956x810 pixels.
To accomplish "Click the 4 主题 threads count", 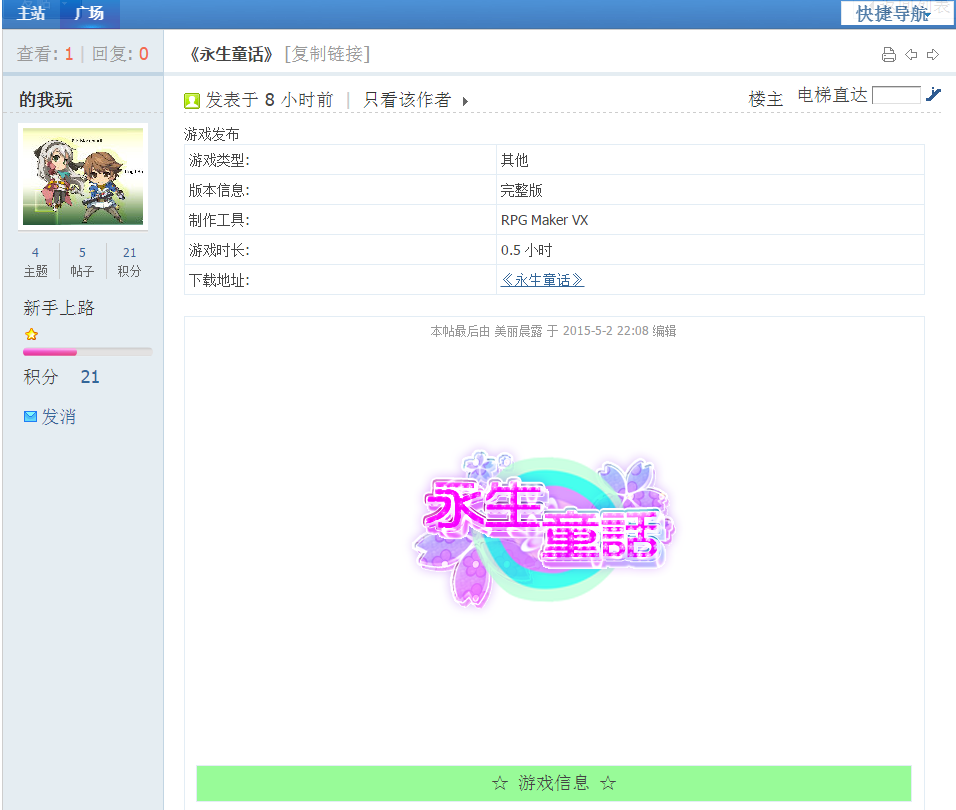I will pyautogui.click(x=35, y=261).
